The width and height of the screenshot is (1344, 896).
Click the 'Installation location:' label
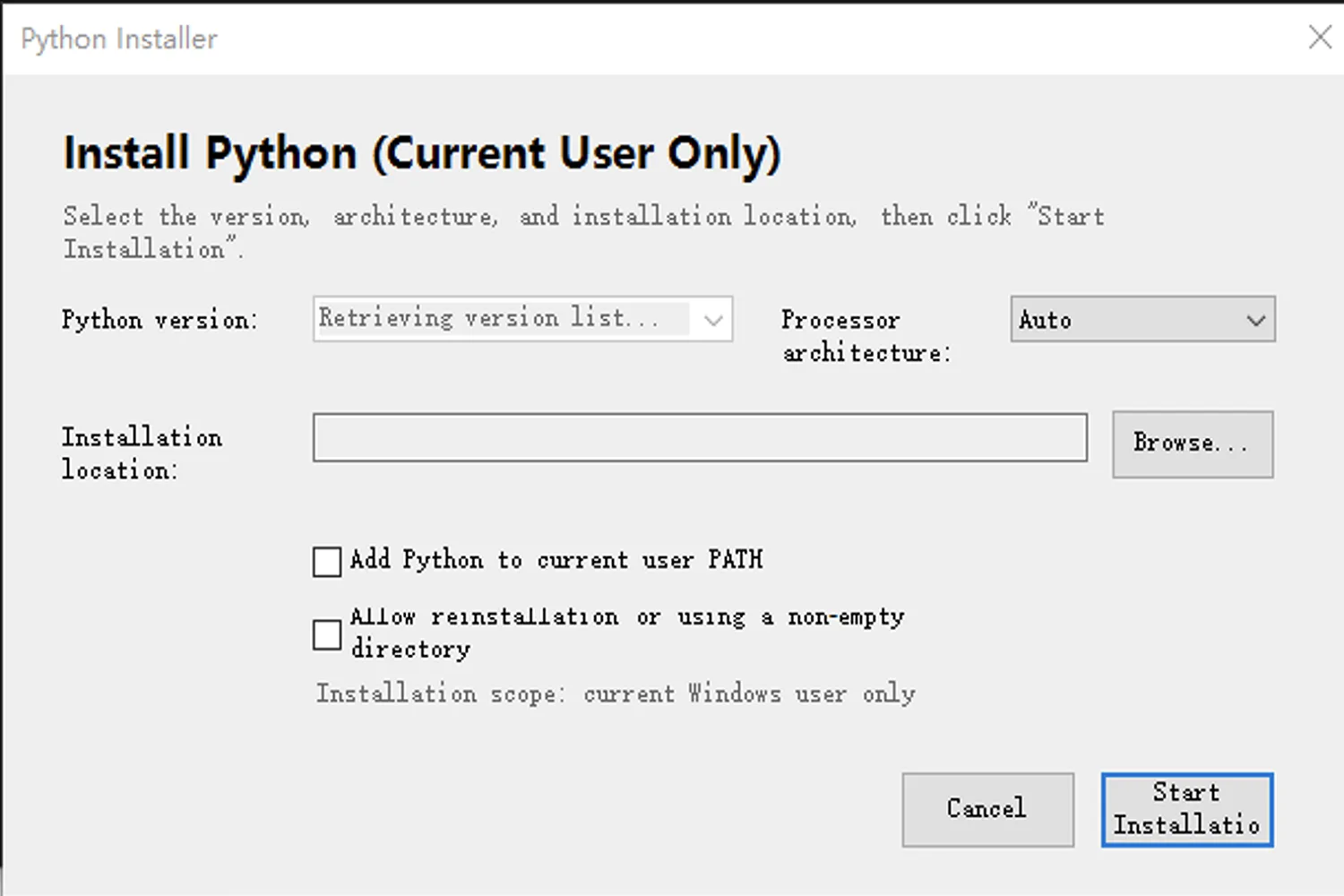[x=142, y=453]
